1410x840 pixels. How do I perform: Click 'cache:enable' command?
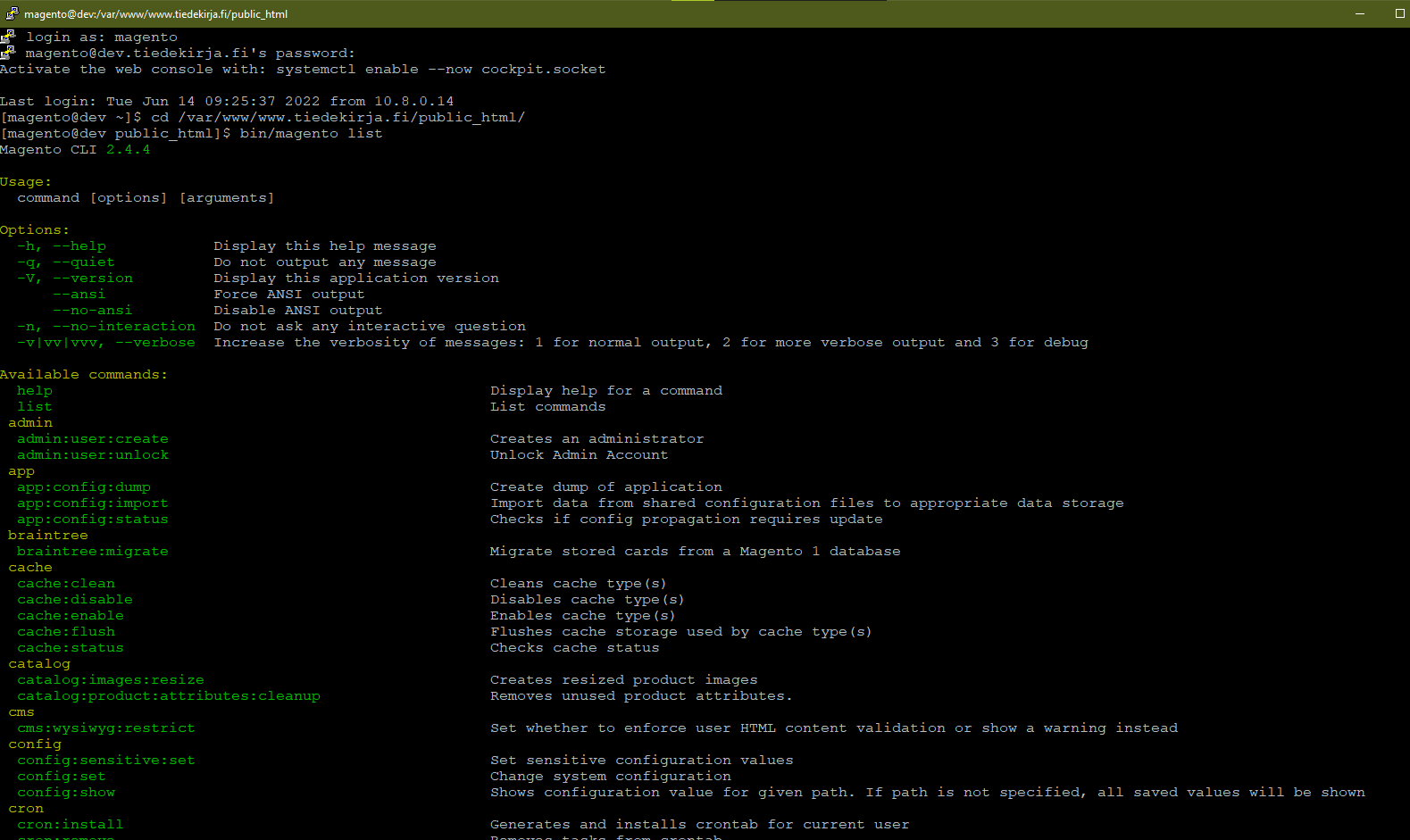pos(71,616)
